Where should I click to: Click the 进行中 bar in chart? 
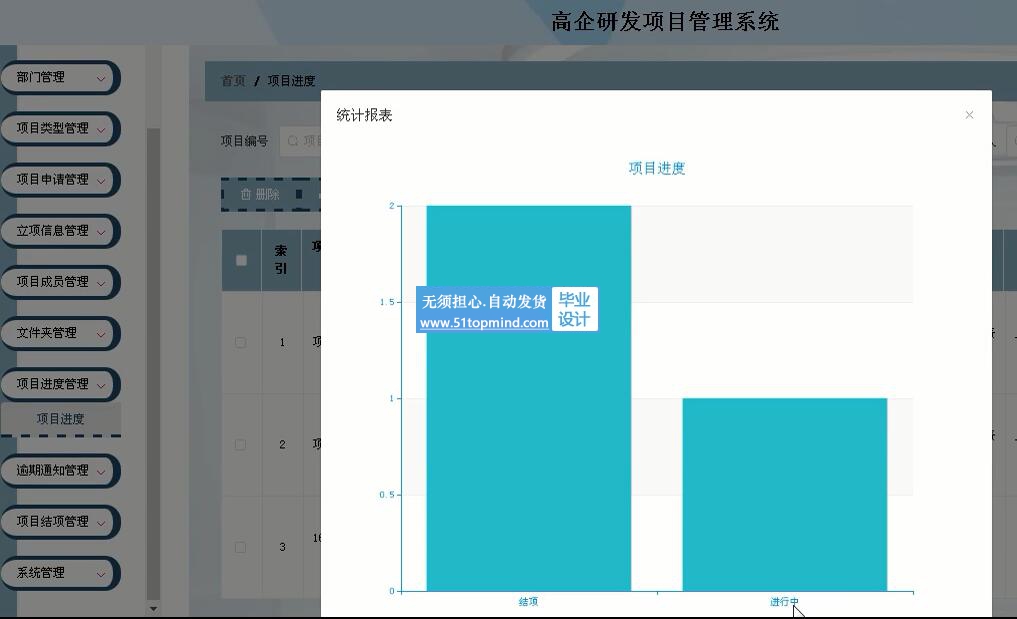784,494
